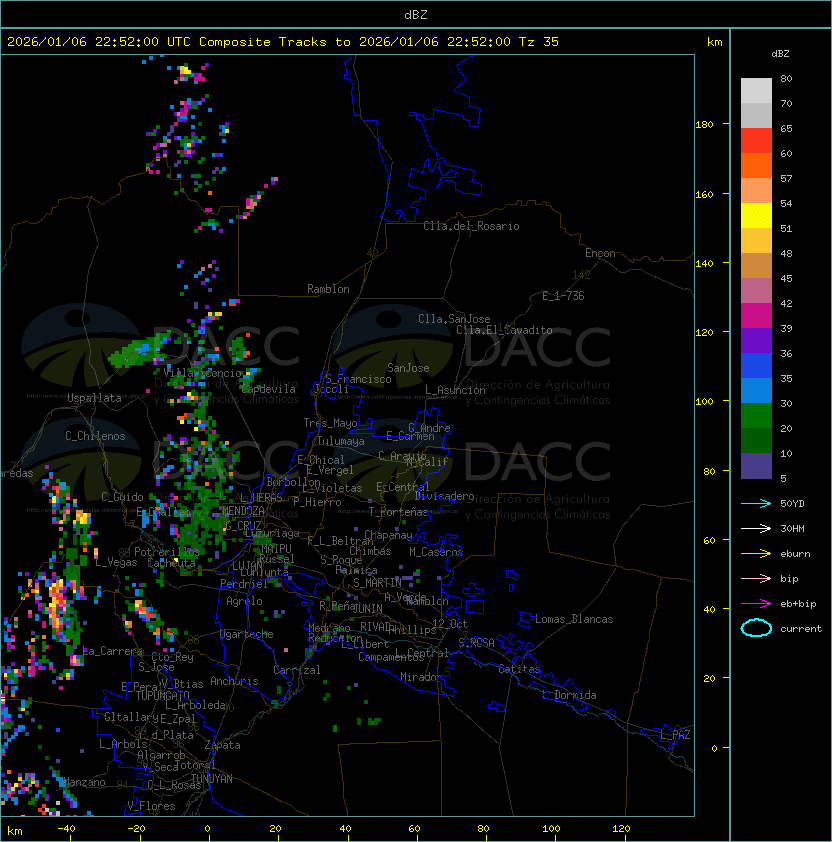This screenshot has width=832, height=842.
Task: Click the '180' km tick on right axis
Action: coord(704,125)
